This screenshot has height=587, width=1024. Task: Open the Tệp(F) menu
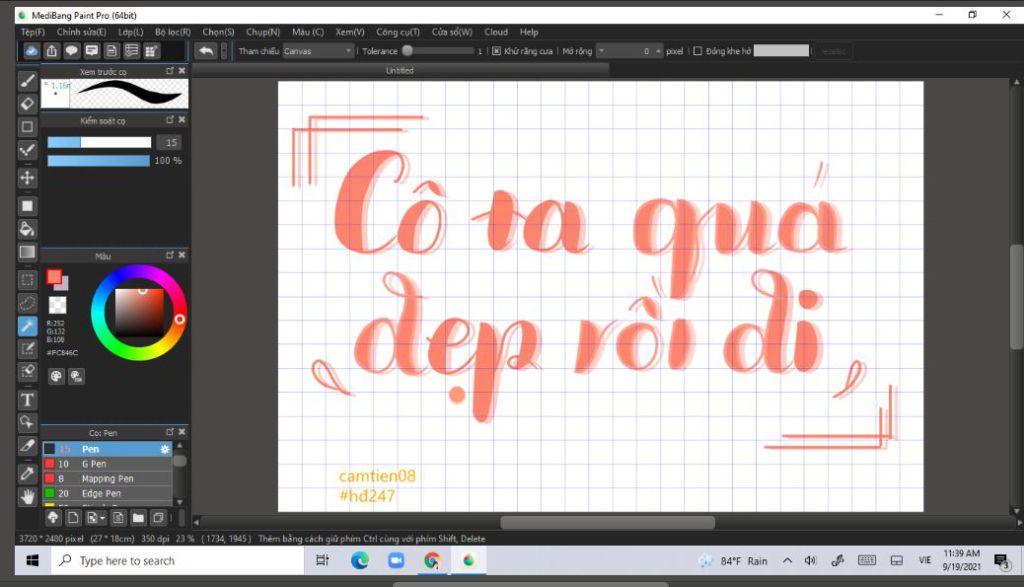click(x=33, y=32)
